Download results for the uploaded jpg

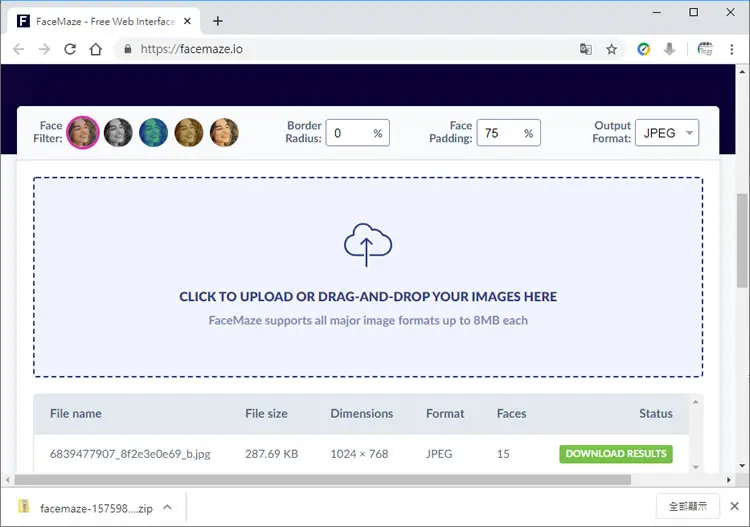616,453
